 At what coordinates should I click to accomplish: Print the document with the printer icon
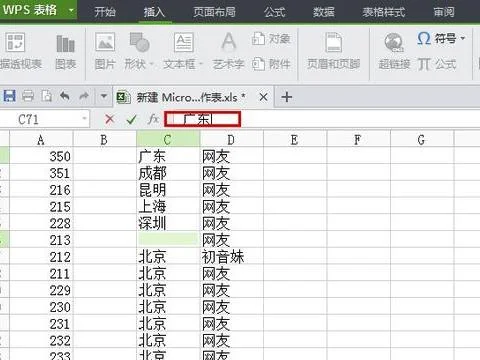tap(28, 96)
